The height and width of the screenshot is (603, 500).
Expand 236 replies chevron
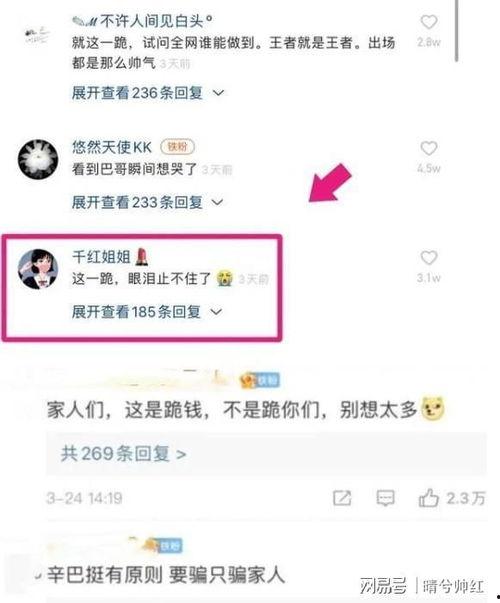[x=218, y=93]
